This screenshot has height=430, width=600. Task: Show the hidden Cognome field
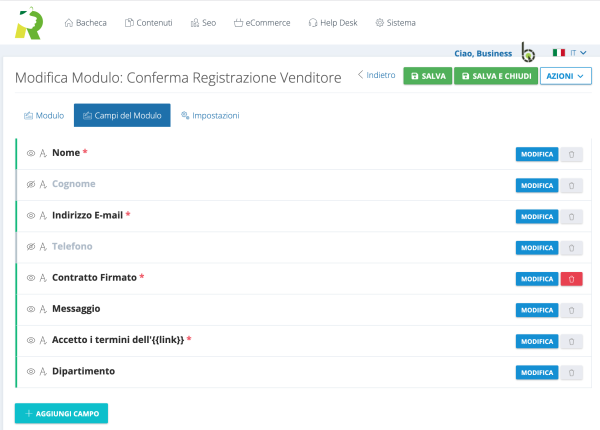31,185
